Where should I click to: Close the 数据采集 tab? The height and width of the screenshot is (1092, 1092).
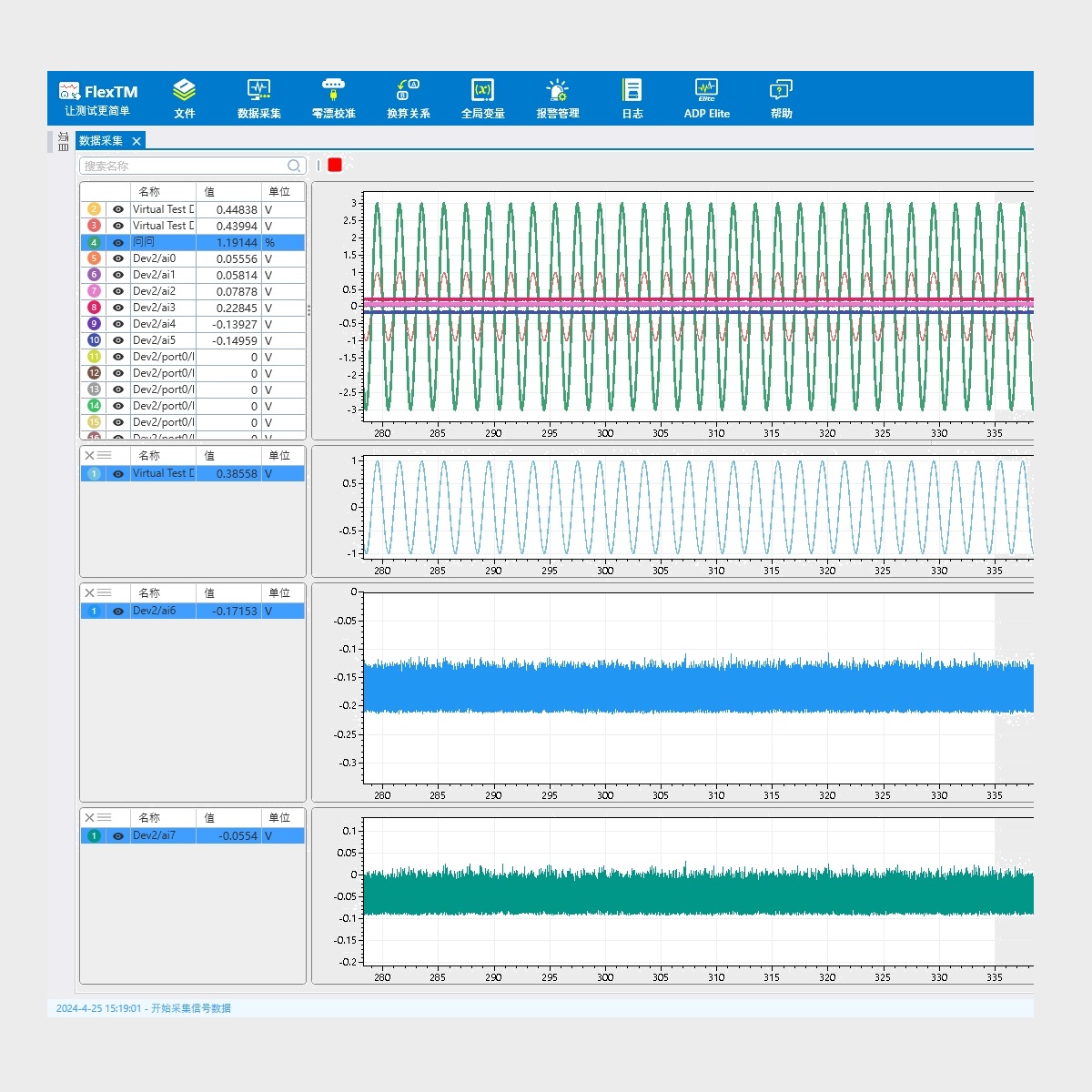pos(136,141)
